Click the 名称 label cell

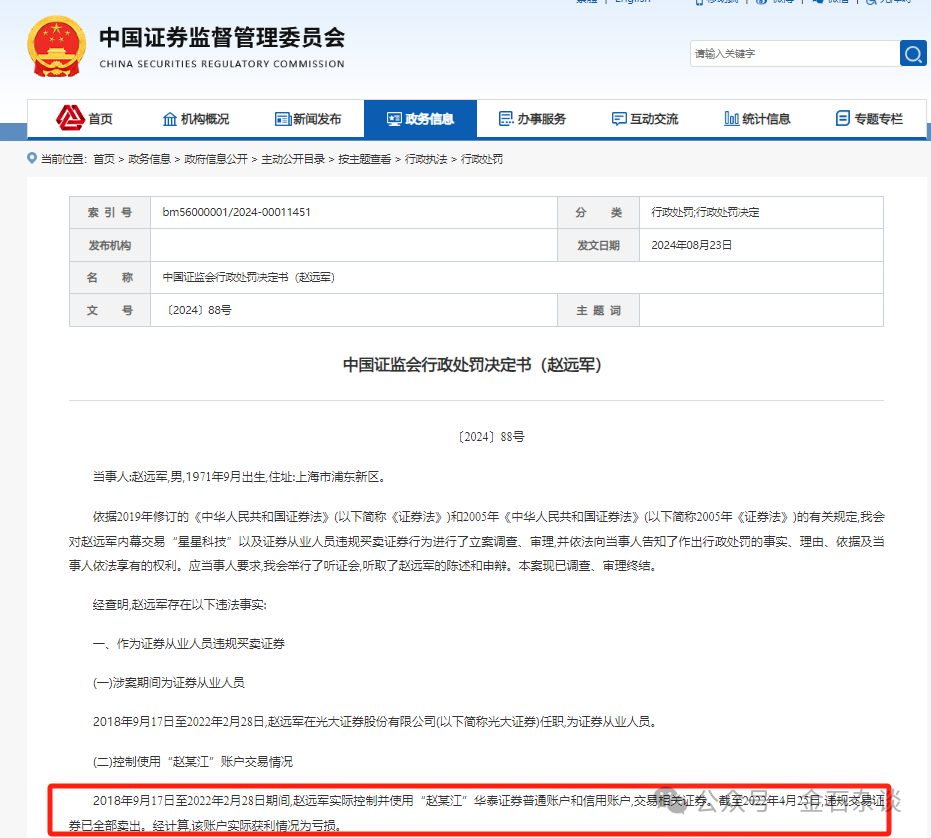click(110, 277)
